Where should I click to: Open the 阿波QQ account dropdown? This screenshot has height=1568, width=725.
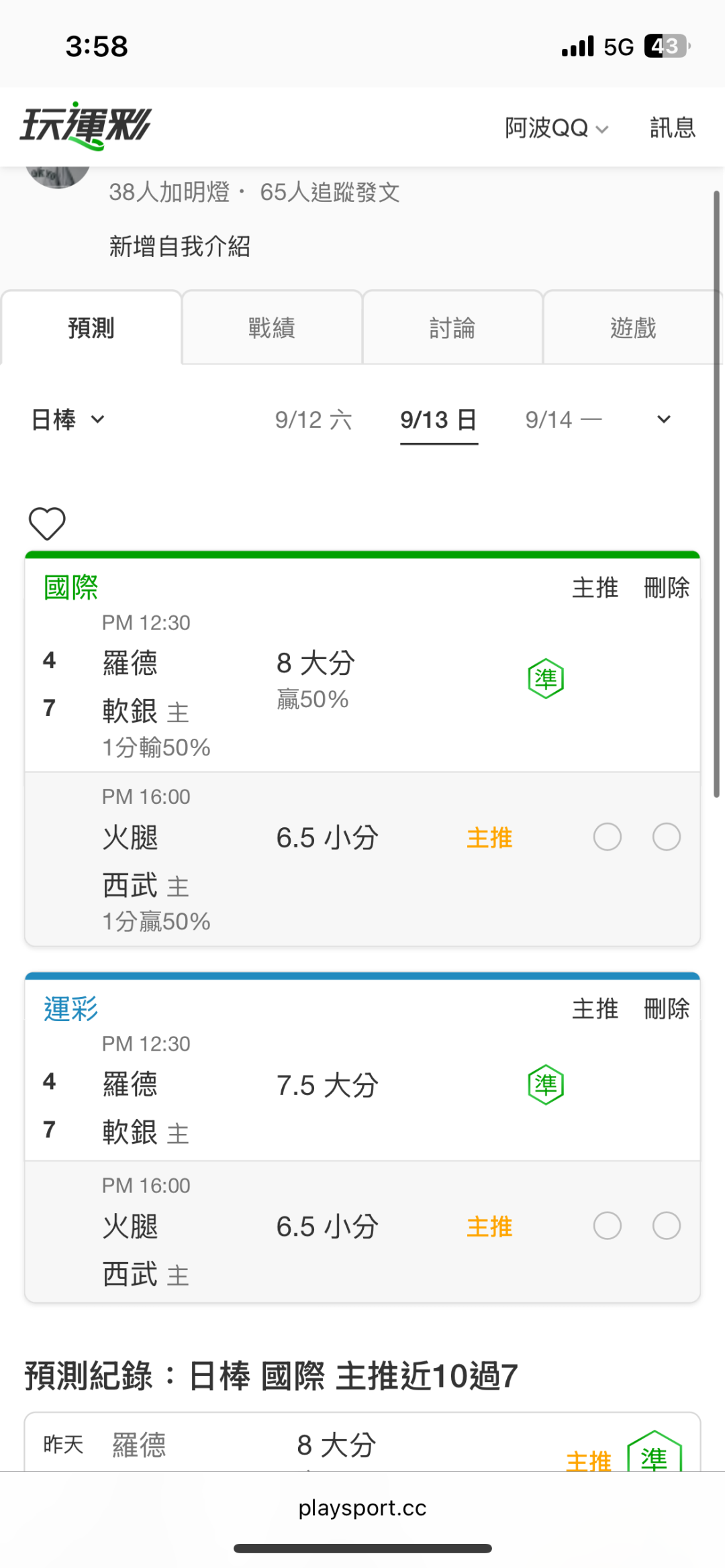click(557, 127)
